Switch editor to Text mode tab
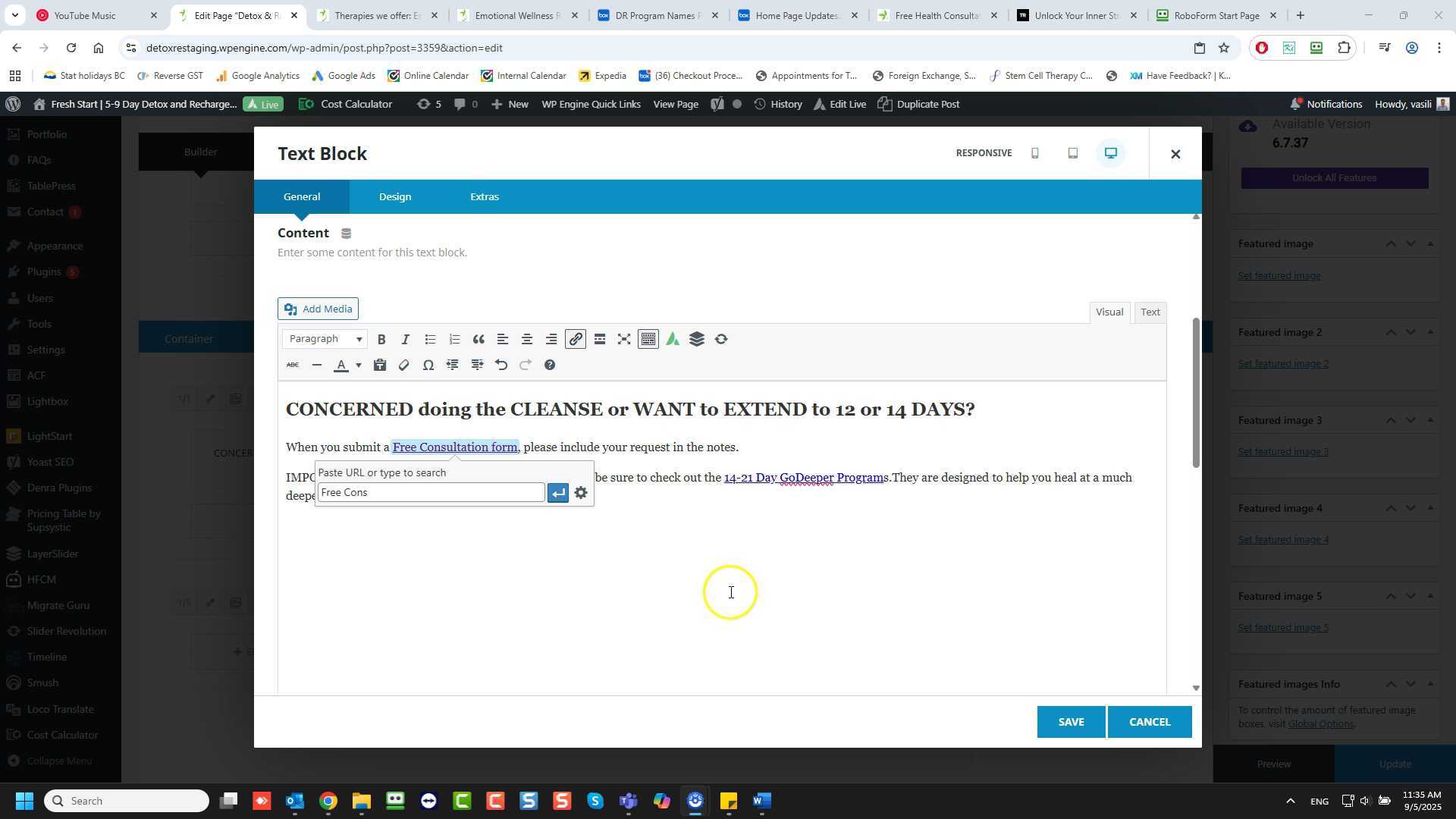 coord(1150,312)
